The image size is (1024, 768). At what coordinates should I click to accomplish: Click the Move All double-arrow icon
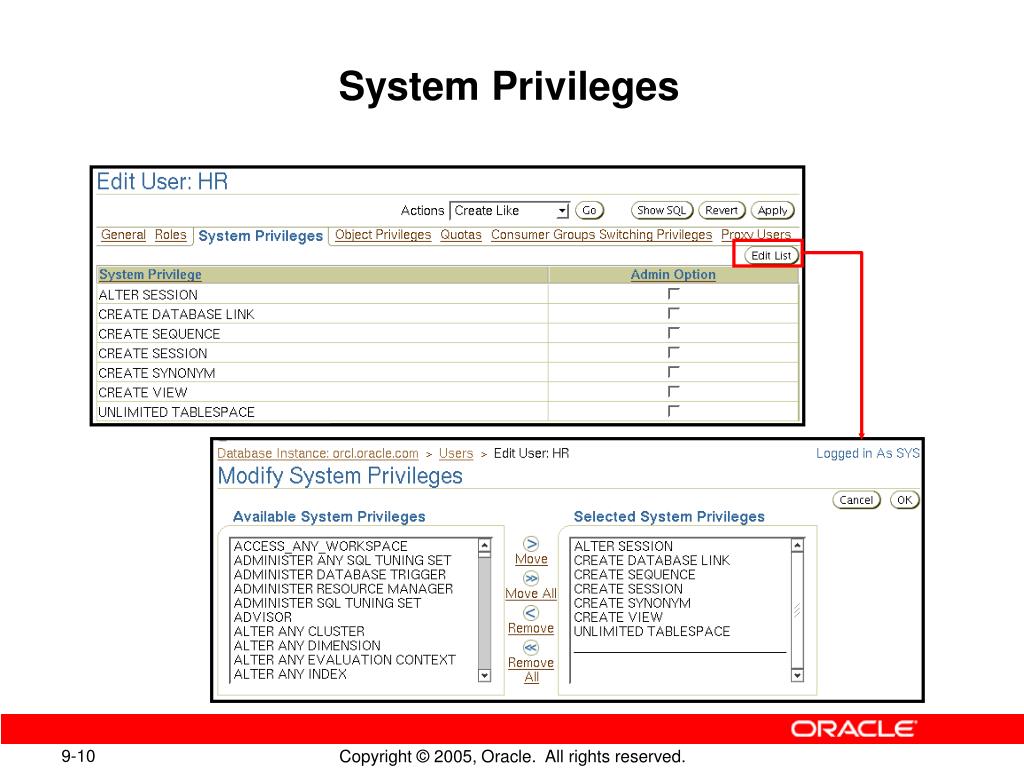tap(531, 579)
